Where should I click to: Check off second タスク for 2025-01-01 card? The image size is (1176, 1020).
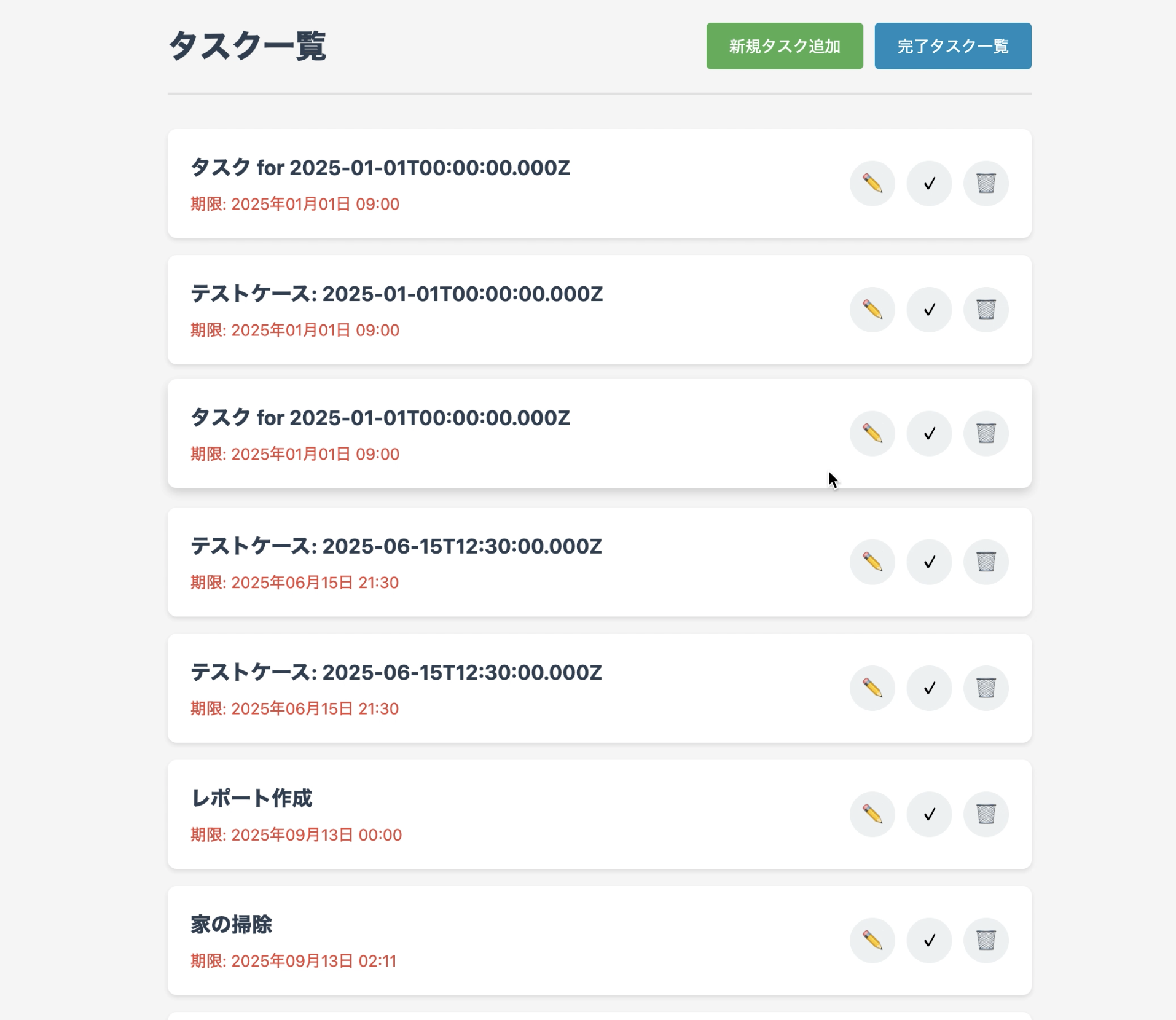coord(929,434)
